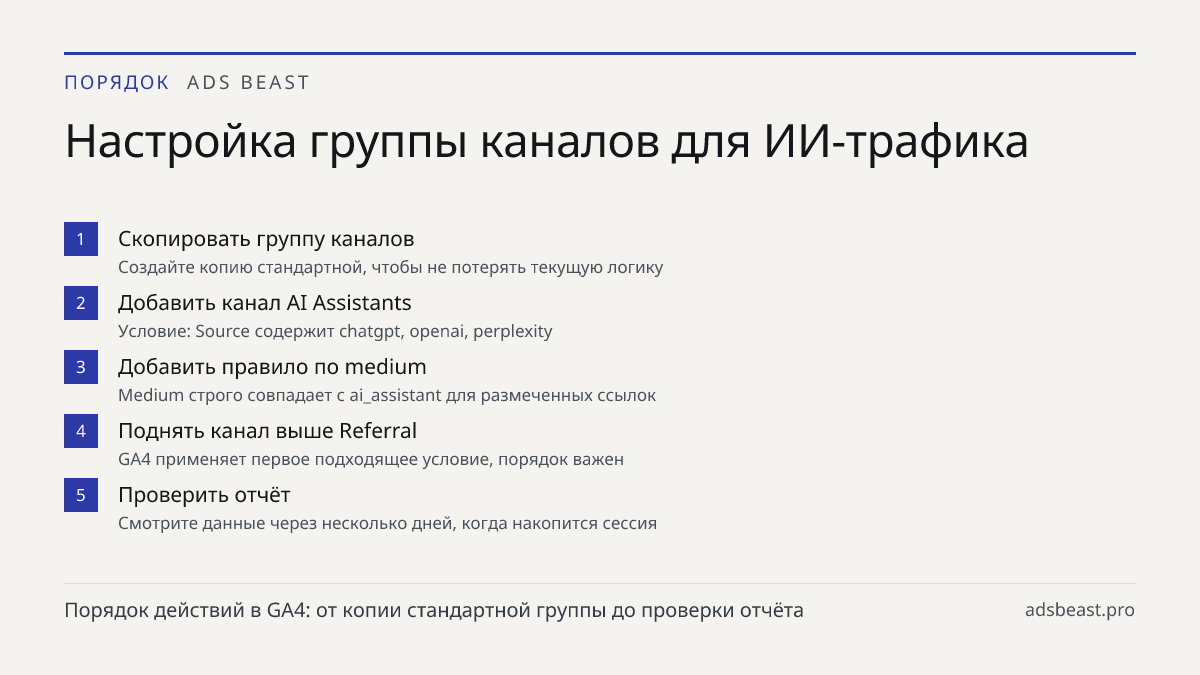Click step 'Добавить канал AI Assistants'

(265, 303)
